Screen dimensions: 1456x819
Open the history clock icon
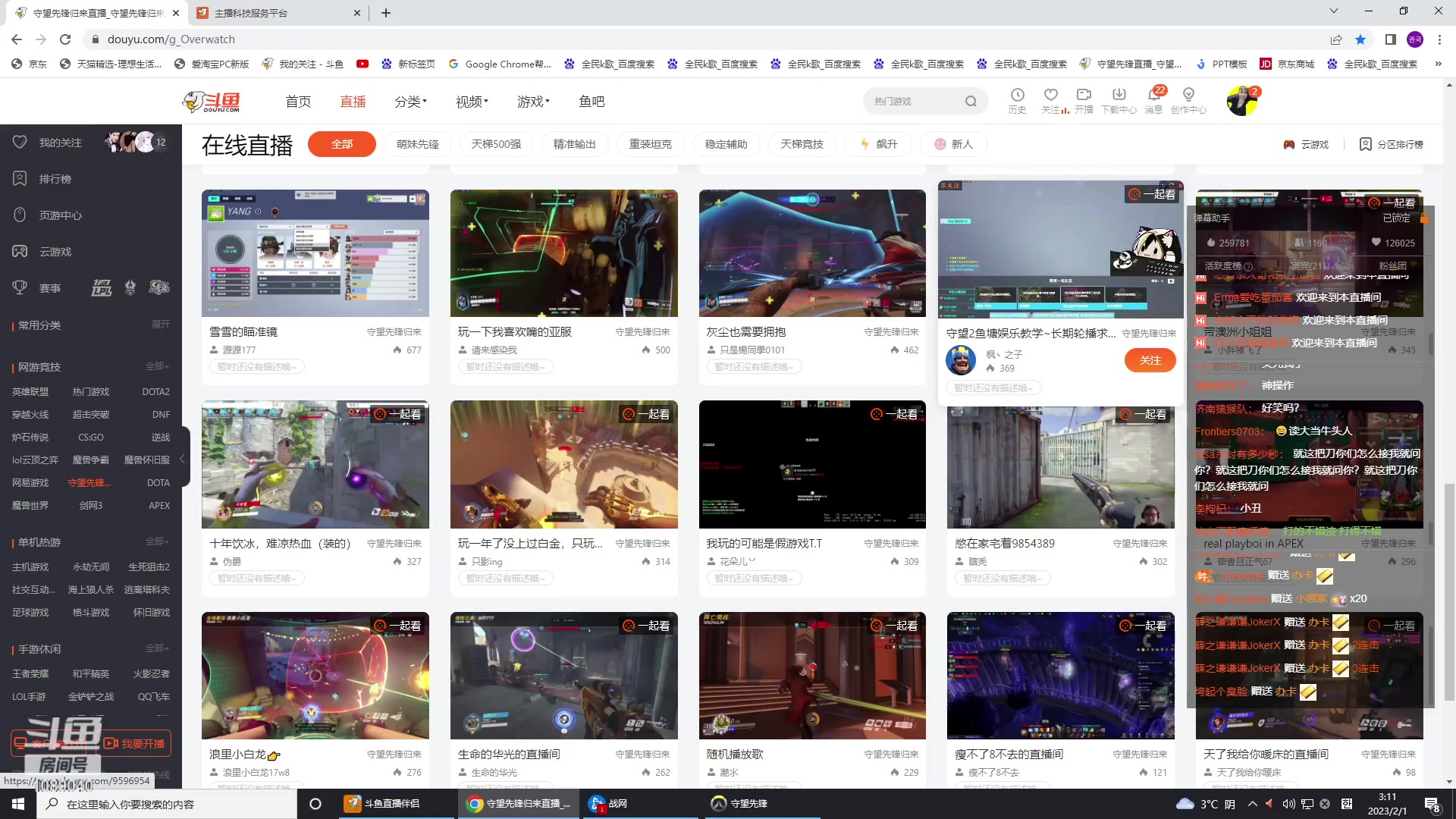click(1017, 95)
